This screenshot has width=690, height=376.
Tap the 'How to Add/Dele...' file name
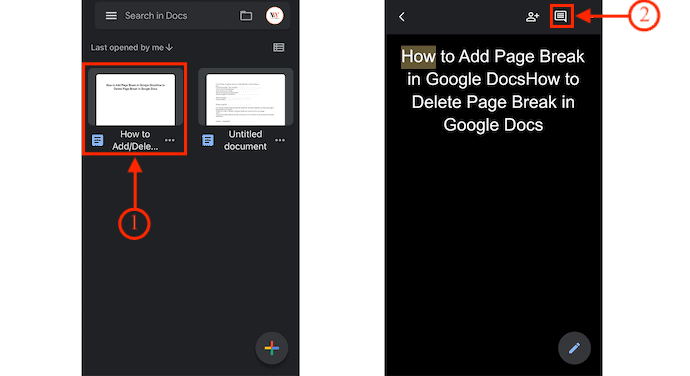[x=135, y=140]
